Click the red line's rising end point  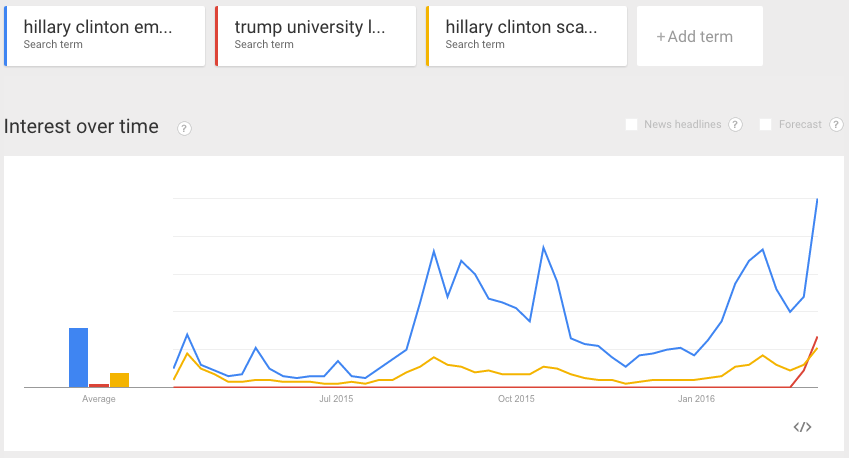(x=817, y=337)
